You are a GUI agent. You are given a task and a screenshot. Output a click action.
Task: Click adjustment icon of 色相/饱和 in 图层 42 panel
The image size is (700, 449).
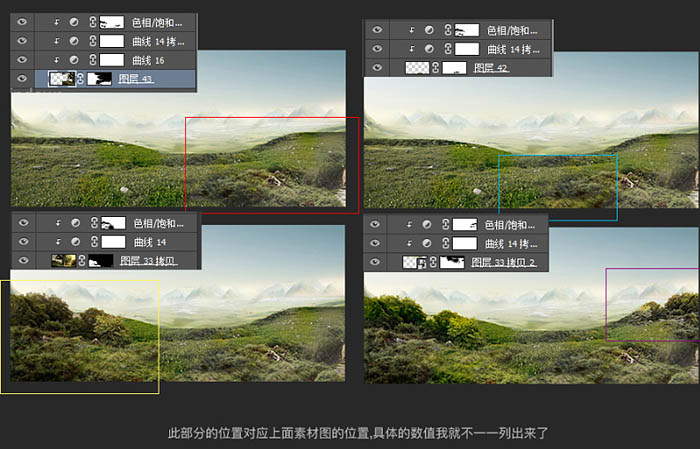tap(429, 30)
